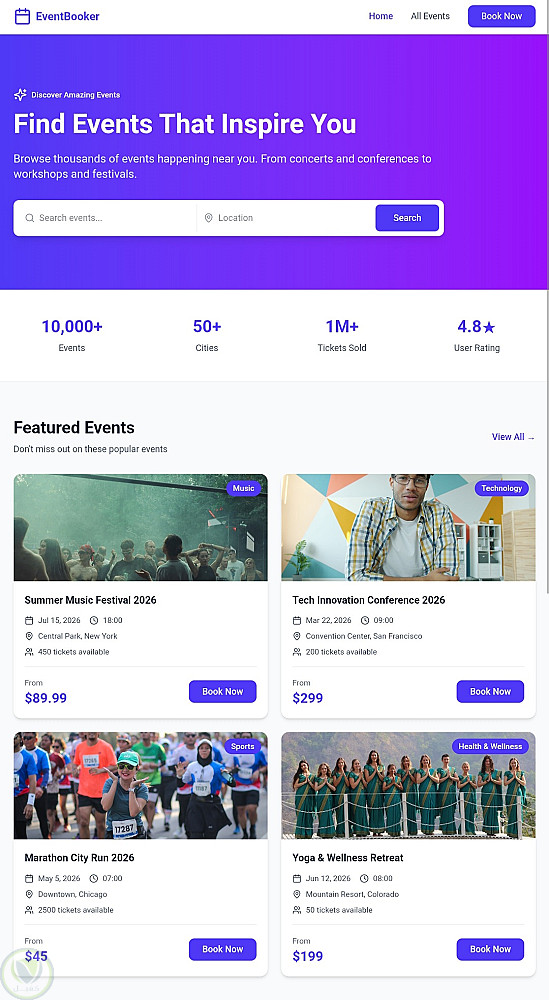549x1000 pixels.
Task: Click the pin icon beside Downtown, Chicago
Action: click(29, 895)
